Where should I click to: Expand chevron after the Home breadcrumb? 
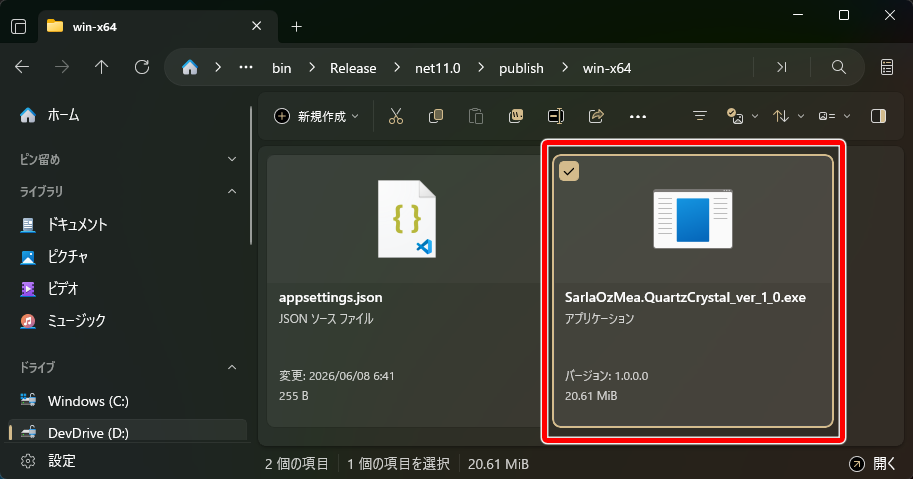coord(218,68)
